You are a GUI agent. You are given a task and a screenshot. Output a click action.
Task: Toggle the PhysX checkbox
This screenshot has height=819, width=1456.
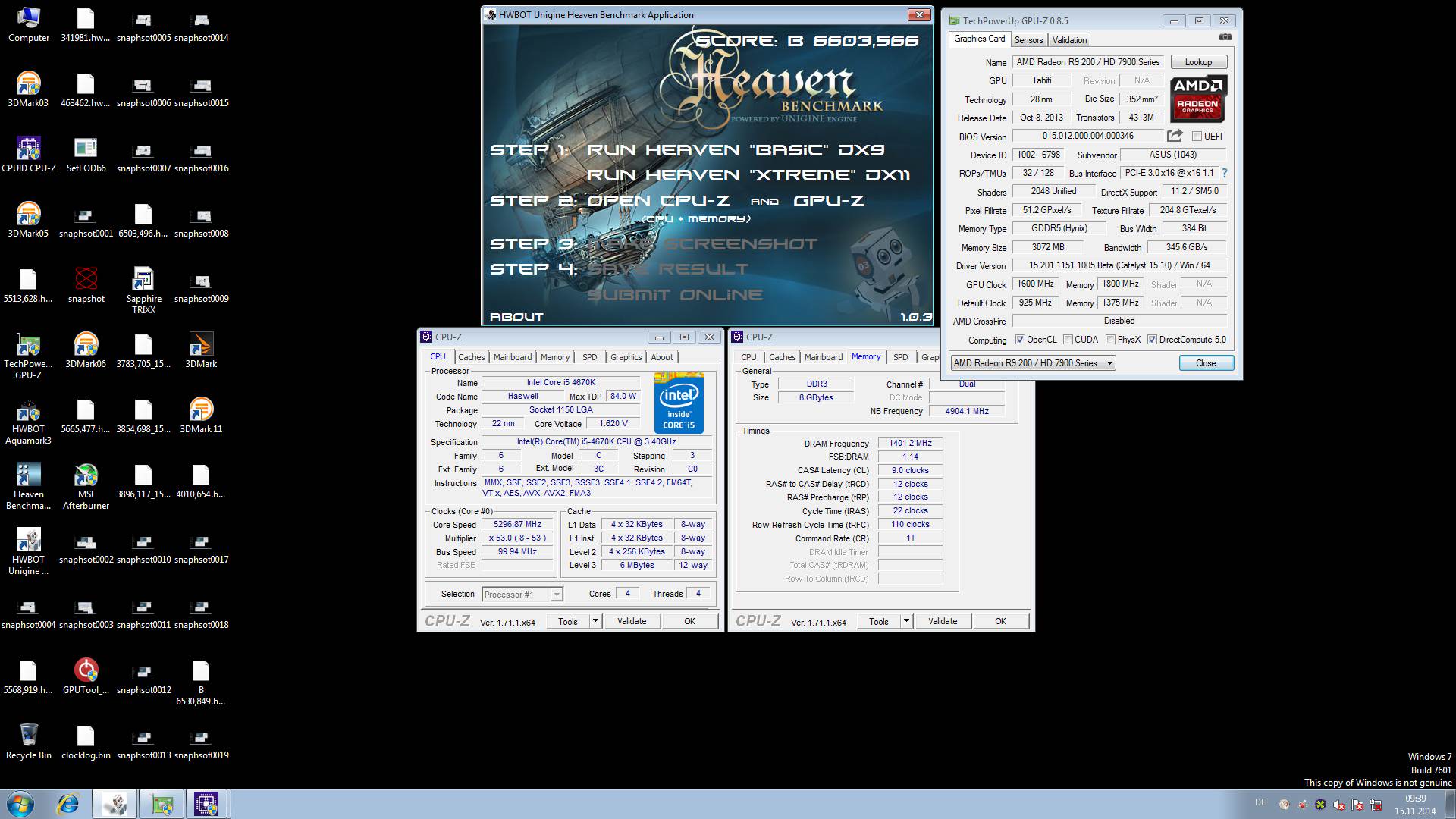[1110, 340]
